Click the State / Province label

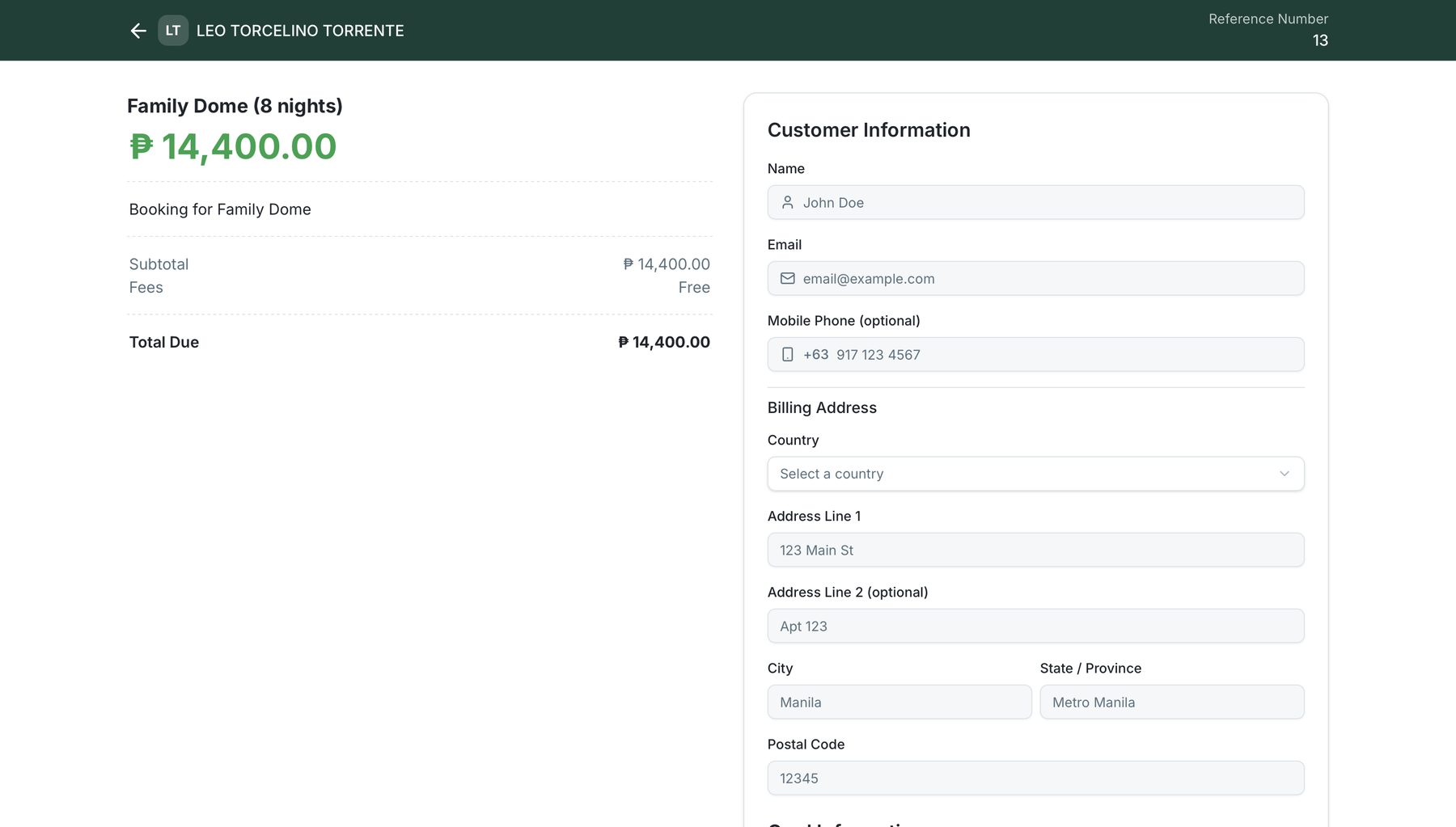[1090, 669]
